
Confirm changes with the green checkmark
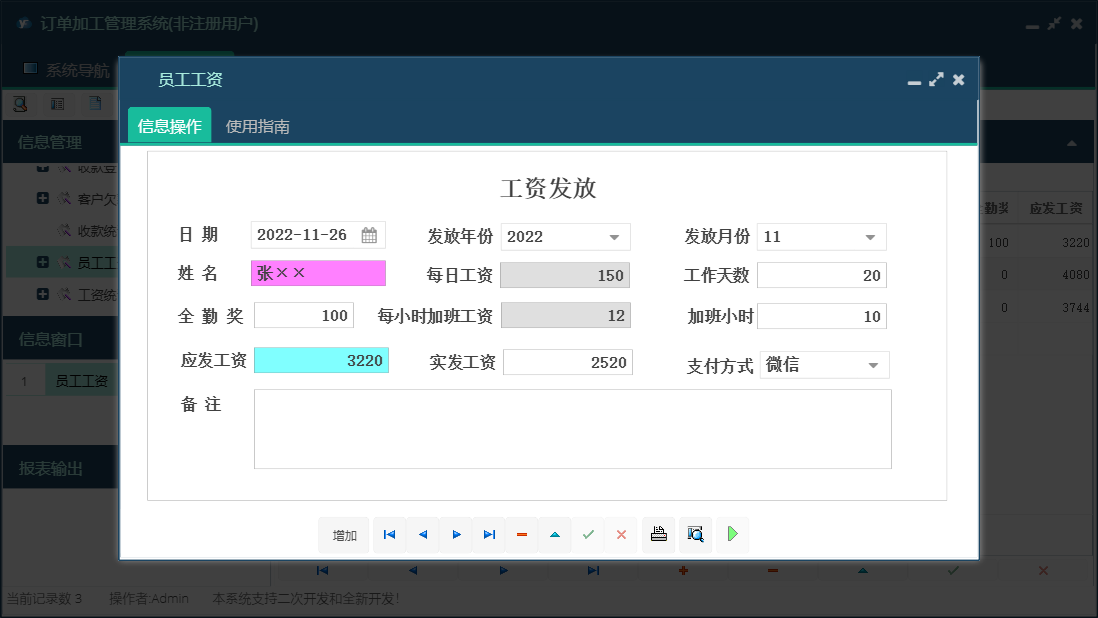pyautogui.click(x=588, y=535)
